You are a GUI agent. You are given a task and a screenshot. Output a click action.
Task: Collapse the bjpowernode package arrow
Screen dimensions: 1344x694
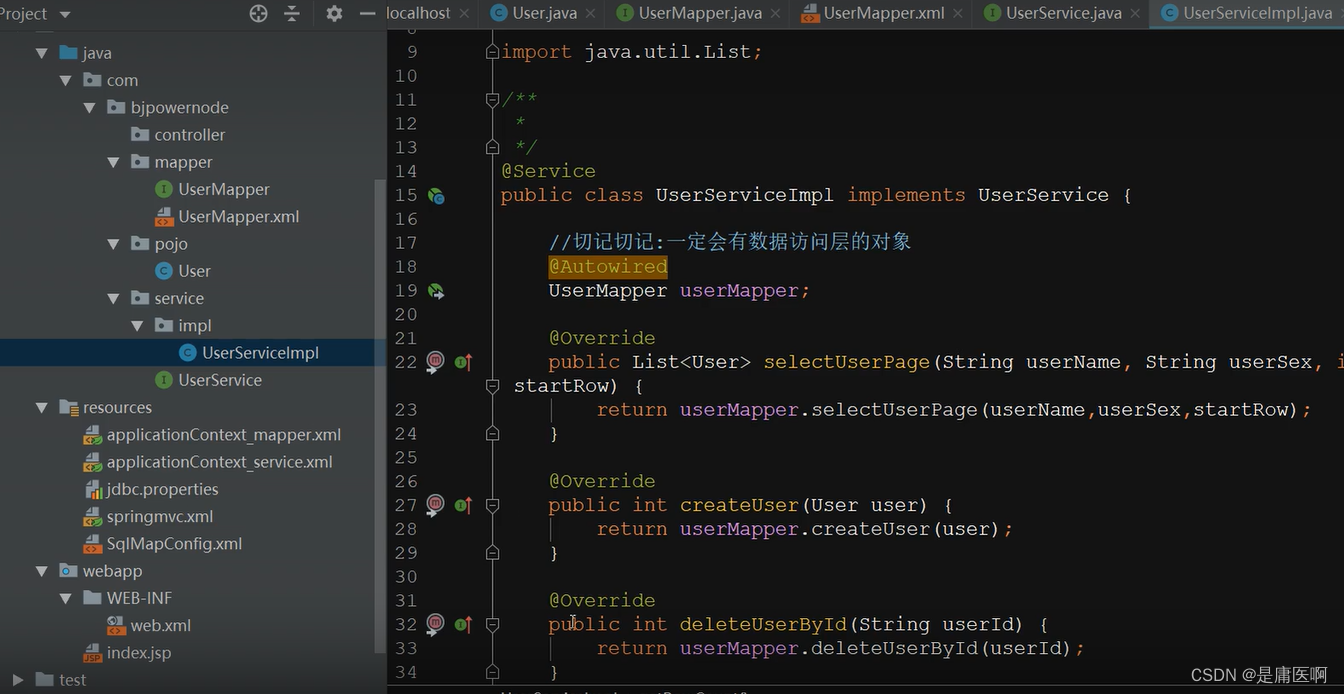click(90, 107)
